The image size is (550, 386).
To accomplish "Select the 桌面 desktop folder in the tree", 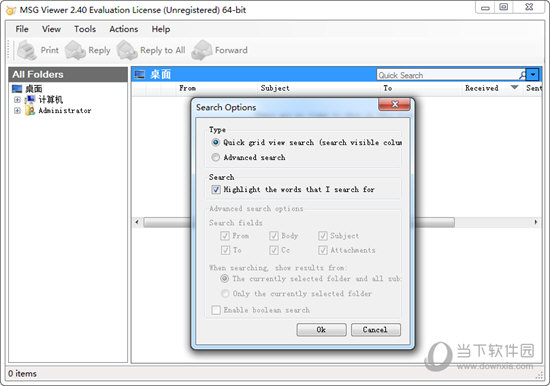I will coord(34,88).
